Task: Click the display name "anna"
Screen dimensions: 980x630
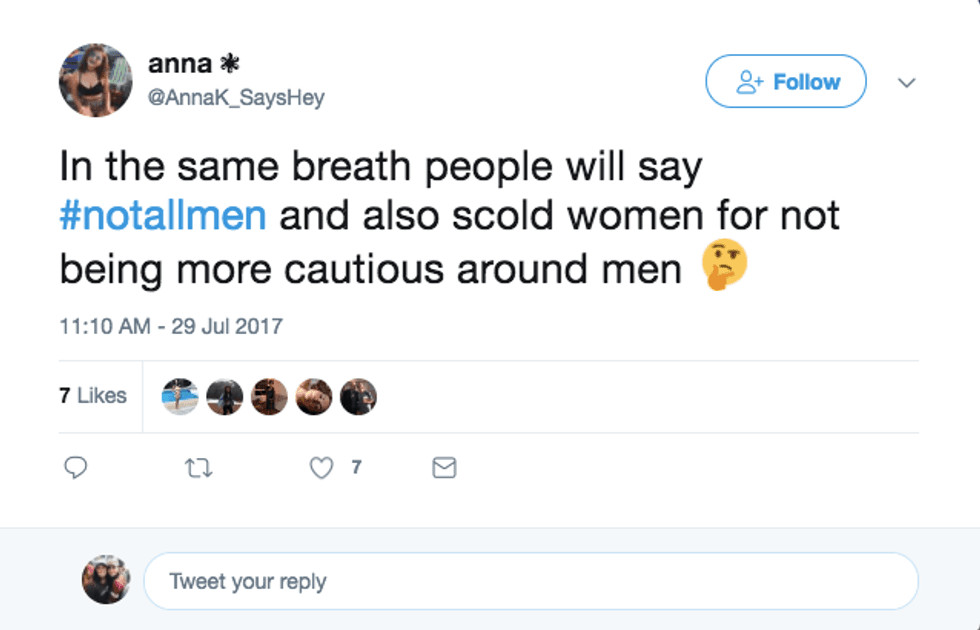Action: pos(180,64)
